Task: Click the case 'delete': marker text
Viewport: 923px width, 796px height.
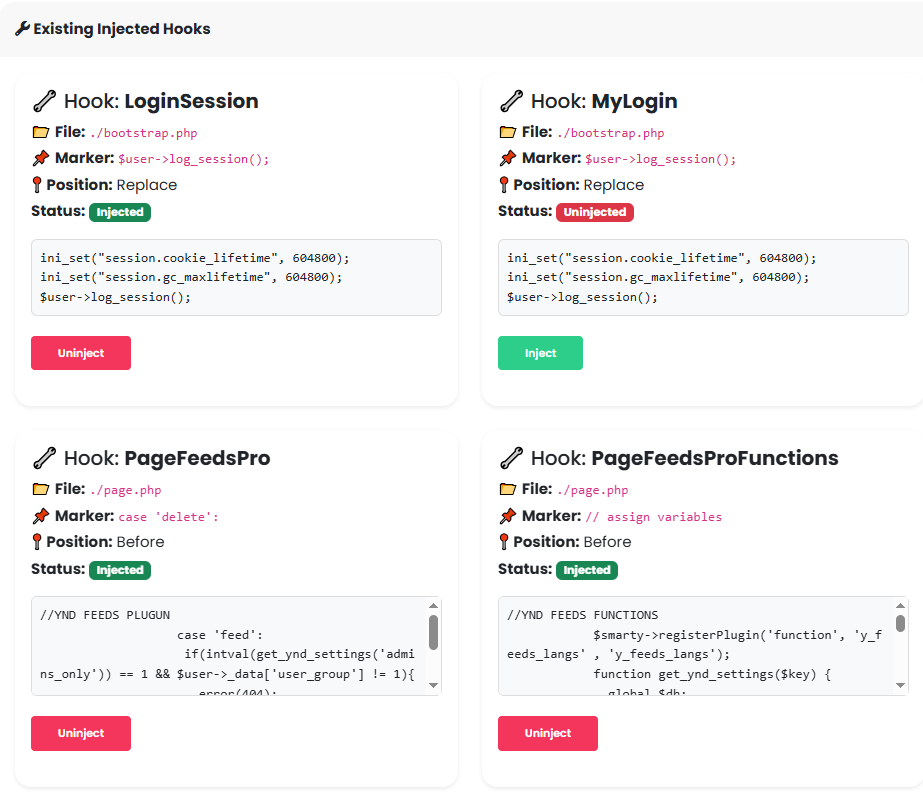Action: tap(168, 517)
